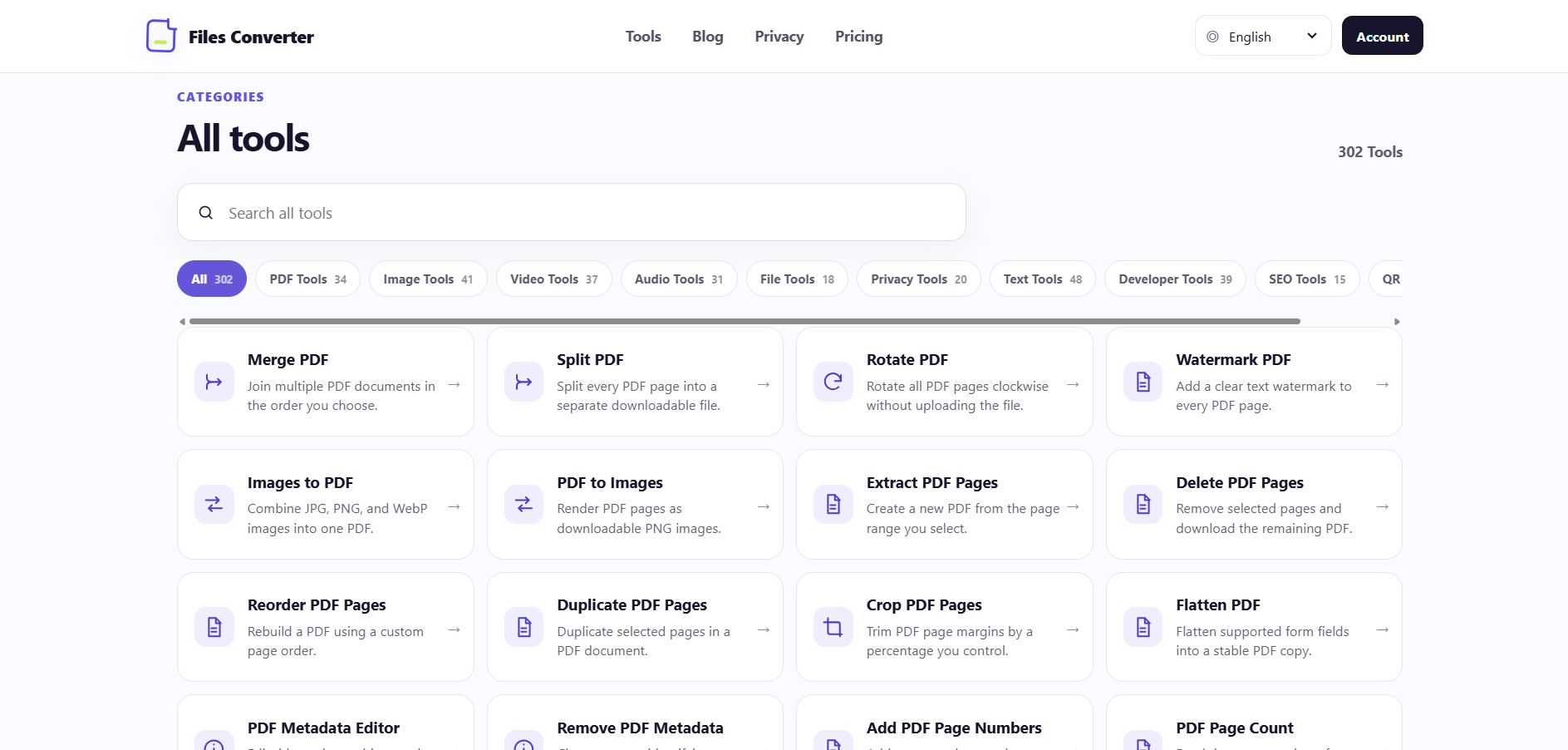Viewport: 1568px width, 750px height.
Task: Open the PDF Page Count tool title
Action: (x=1235, y=728)
